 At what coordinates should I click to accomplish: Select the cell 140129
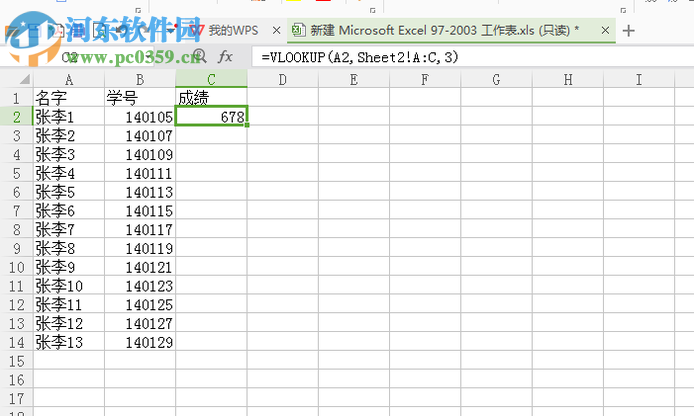tap(140, 342)
